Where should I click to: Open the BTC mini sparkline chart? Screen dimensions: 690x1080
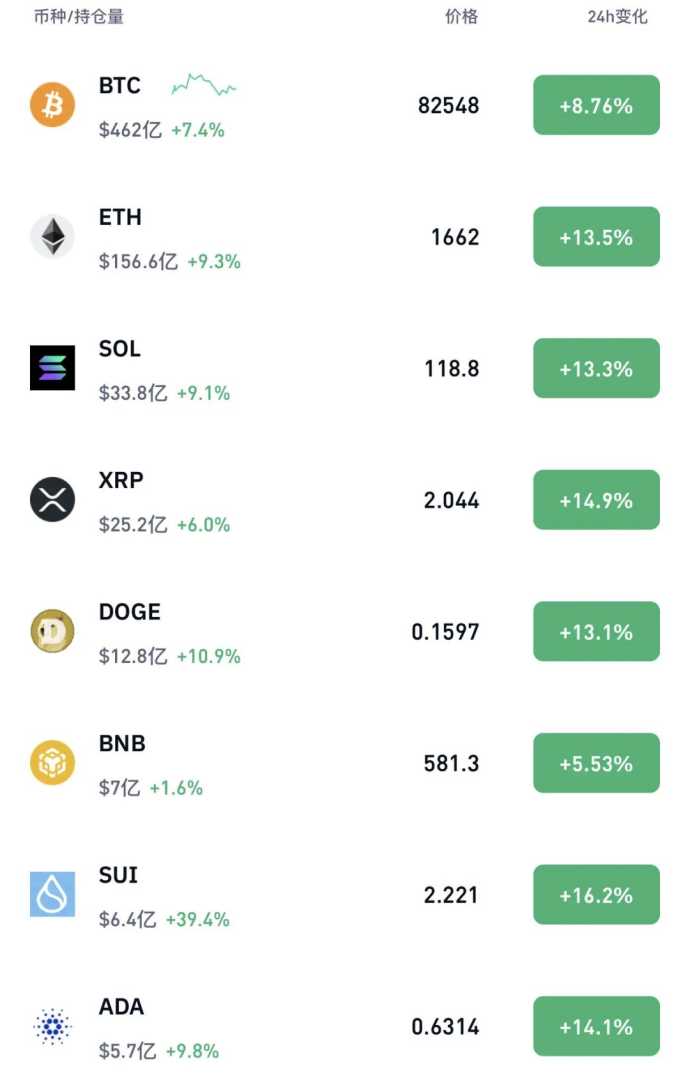pyautogui.click(x=204, y=86)
